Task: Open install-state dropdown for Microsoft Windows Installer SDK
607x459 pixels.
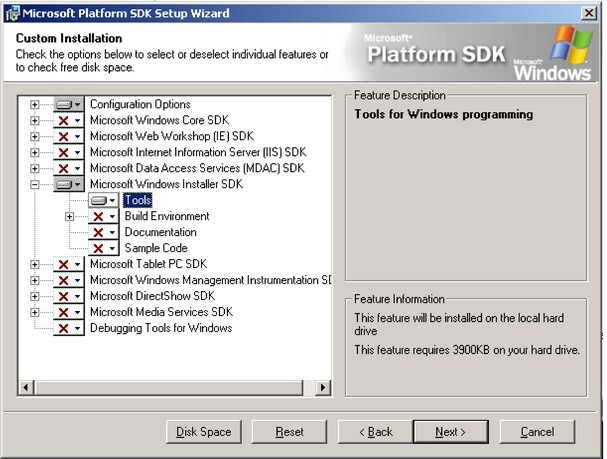Action: pos(69,184)
